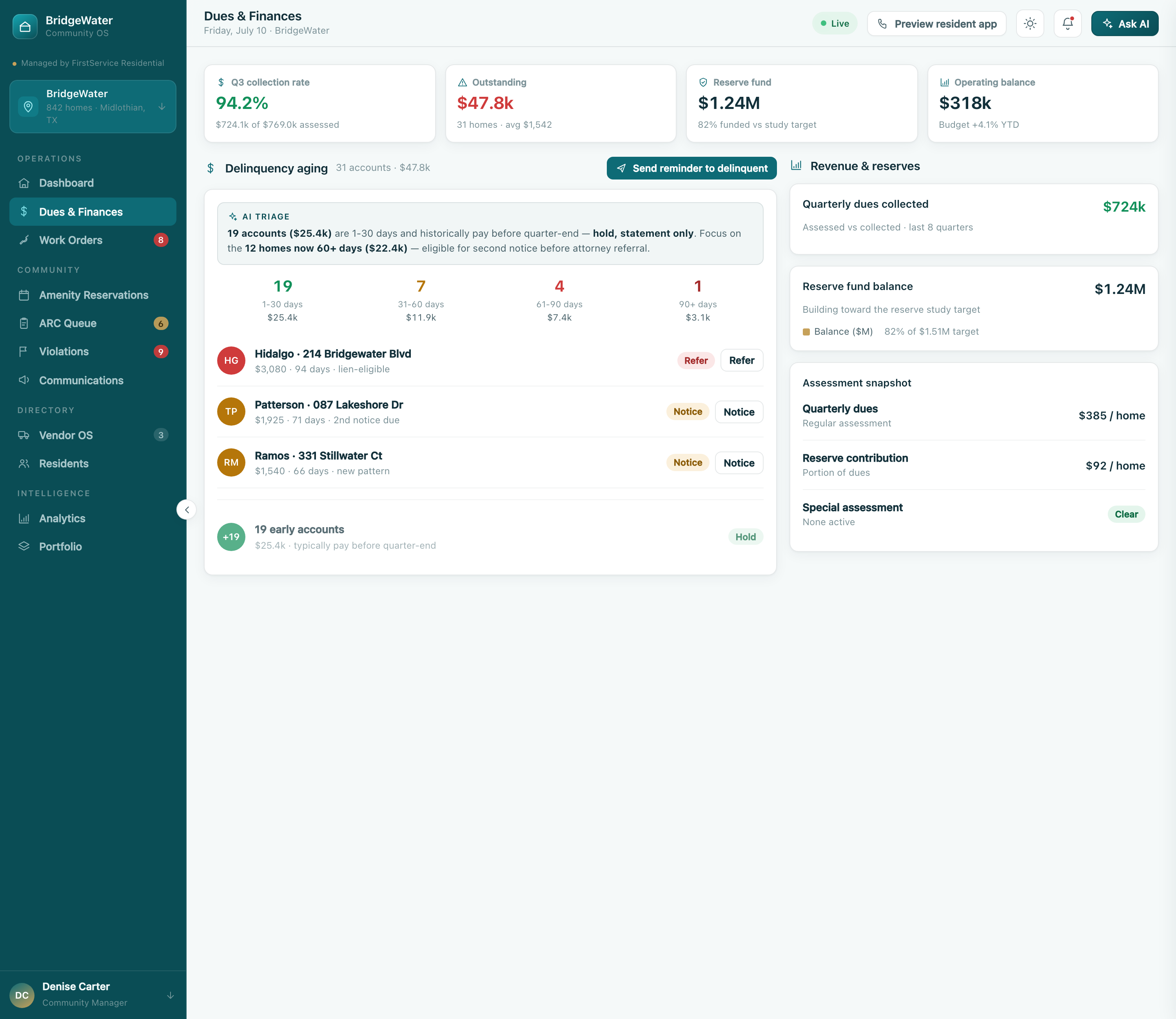
Task: Click the dollar icon beside Delinquency aging
Action: point(211,168)
